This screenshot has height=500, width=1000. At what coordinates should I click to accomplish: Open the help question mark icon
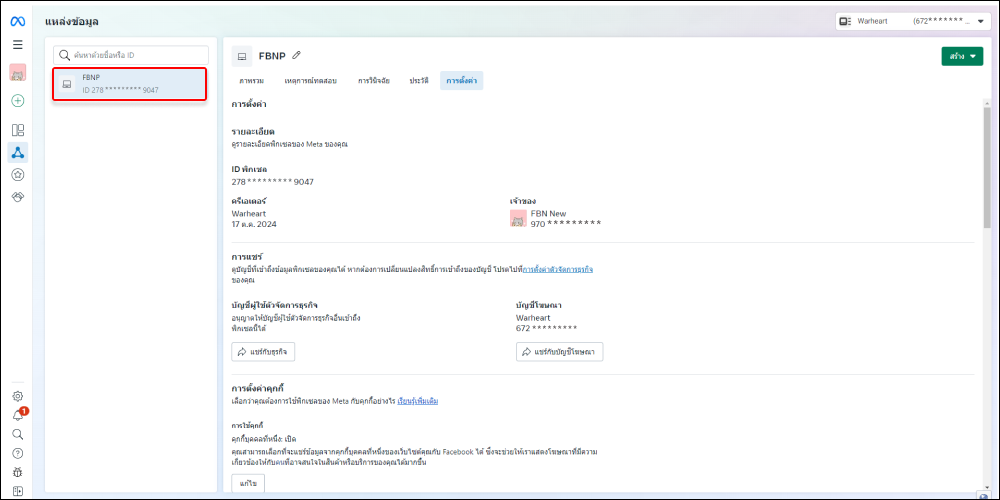coord(18,453)
